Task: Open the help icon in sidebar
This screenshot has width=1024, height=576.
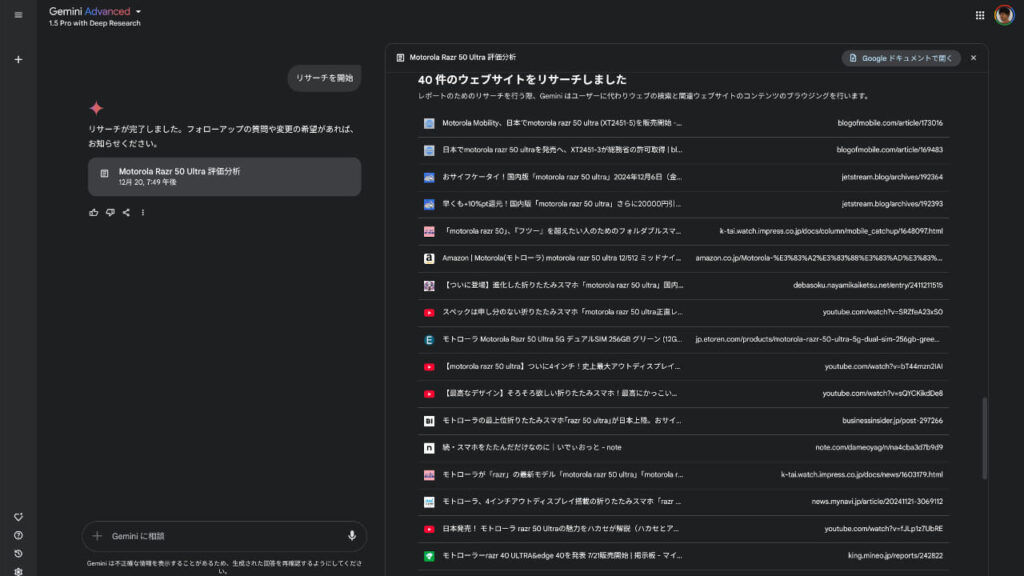Action: [x=18, y=535]
